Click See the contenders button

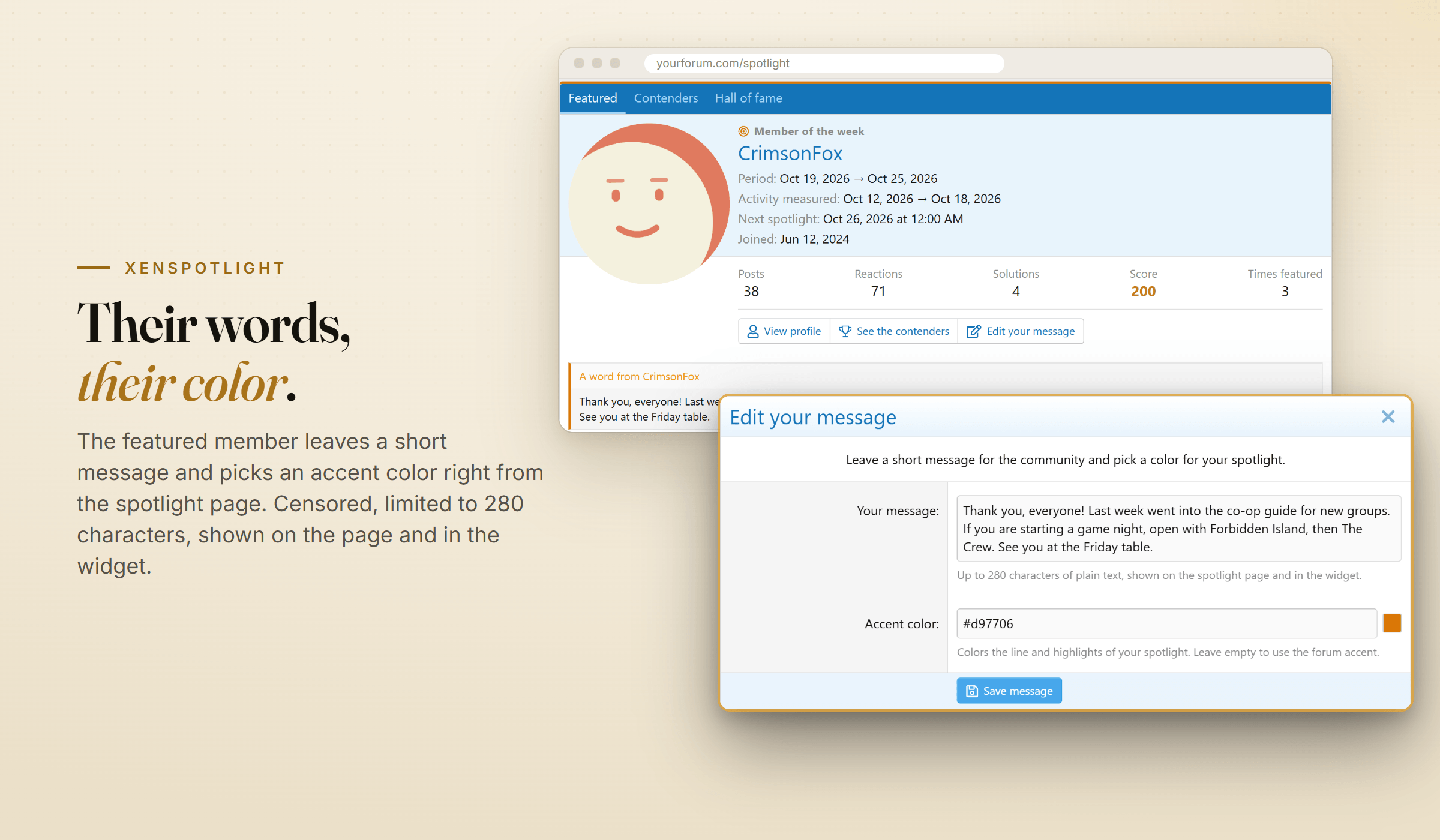pyautogui.click(x=894, y=331)
